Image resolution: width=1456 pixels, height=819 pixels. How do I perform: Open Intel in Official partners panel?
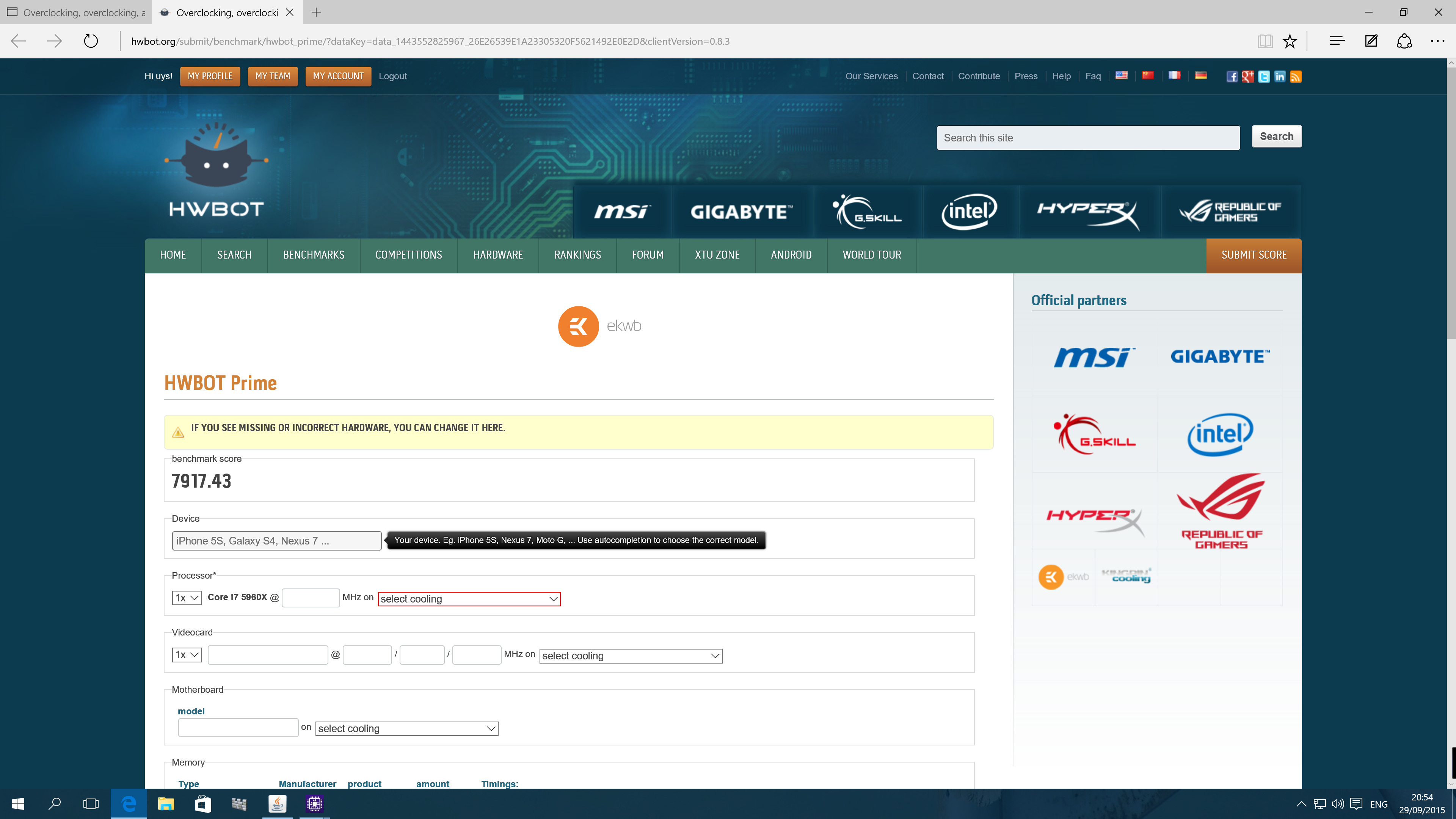pyautogui.click(x=1220, y=435)
